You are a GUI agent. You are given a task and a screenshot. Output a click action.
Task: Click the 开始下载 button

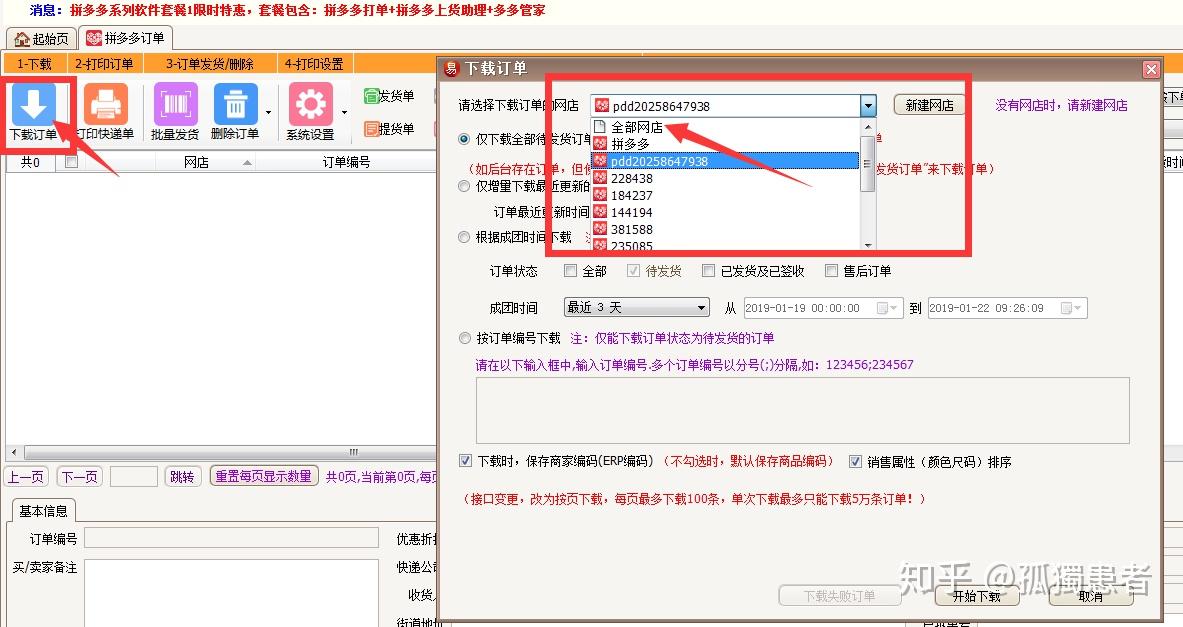pos(977,596)
